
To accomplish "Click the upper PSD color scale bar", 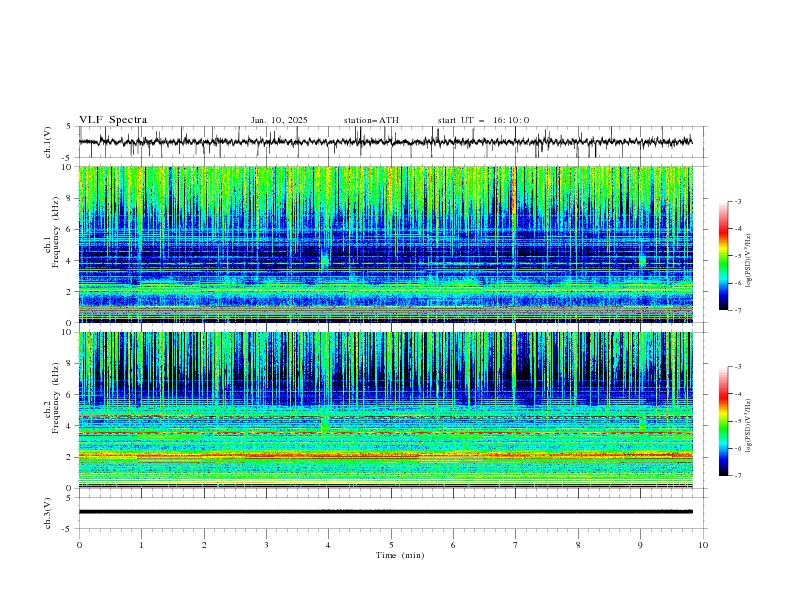I will [x=724, y=256].
